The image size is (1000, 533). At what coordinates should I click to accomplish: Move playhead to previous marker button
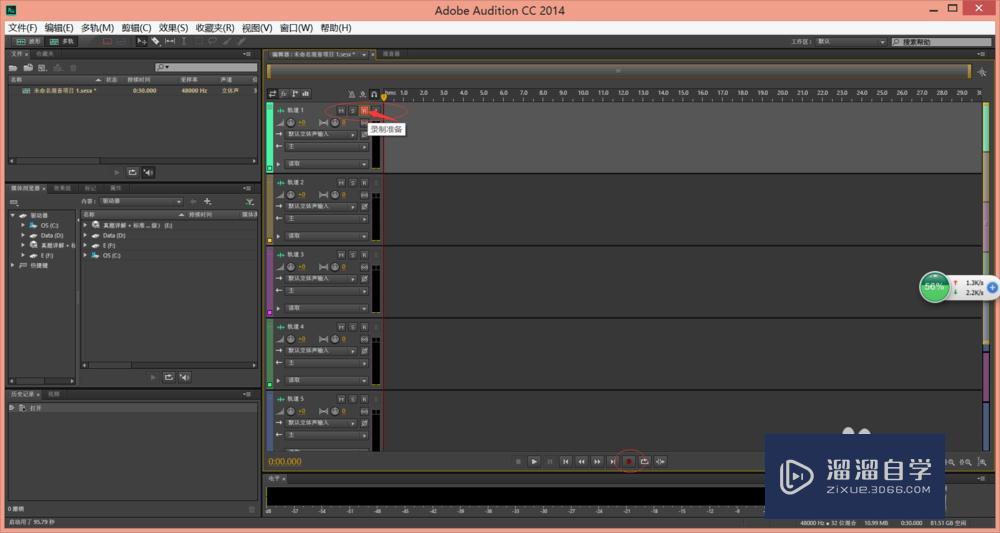(565, 461)
